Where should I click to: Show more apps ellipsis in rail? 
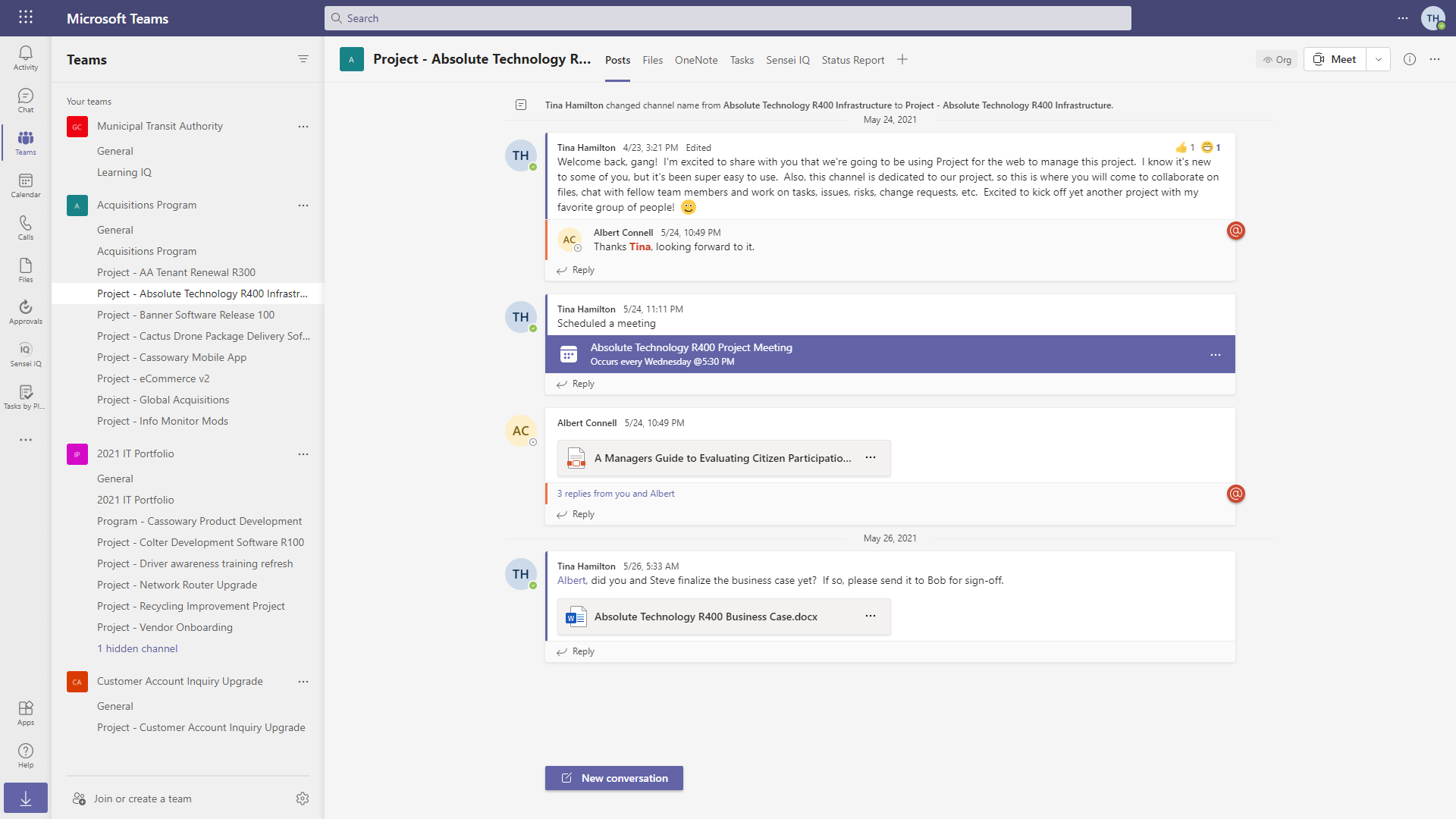[x=26, y=440]
